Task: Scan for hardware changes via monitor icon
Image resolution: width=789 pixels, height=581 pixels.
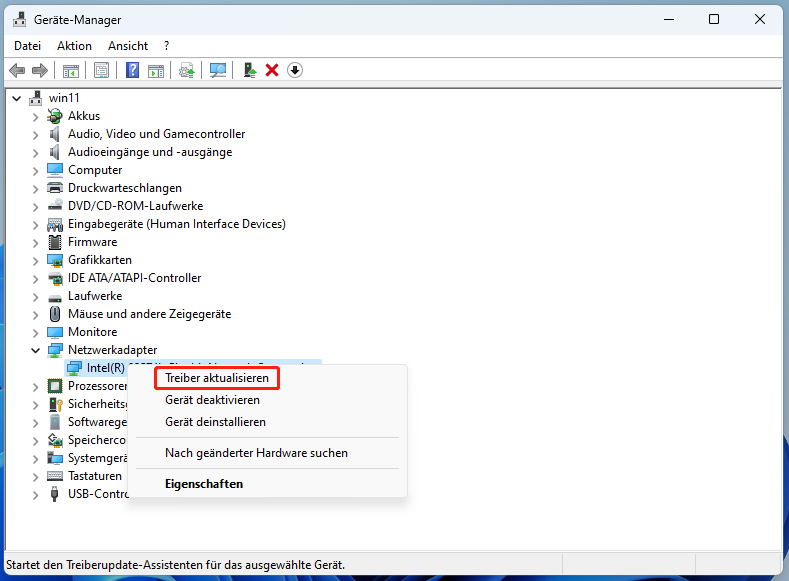Action: coord(218,70)
